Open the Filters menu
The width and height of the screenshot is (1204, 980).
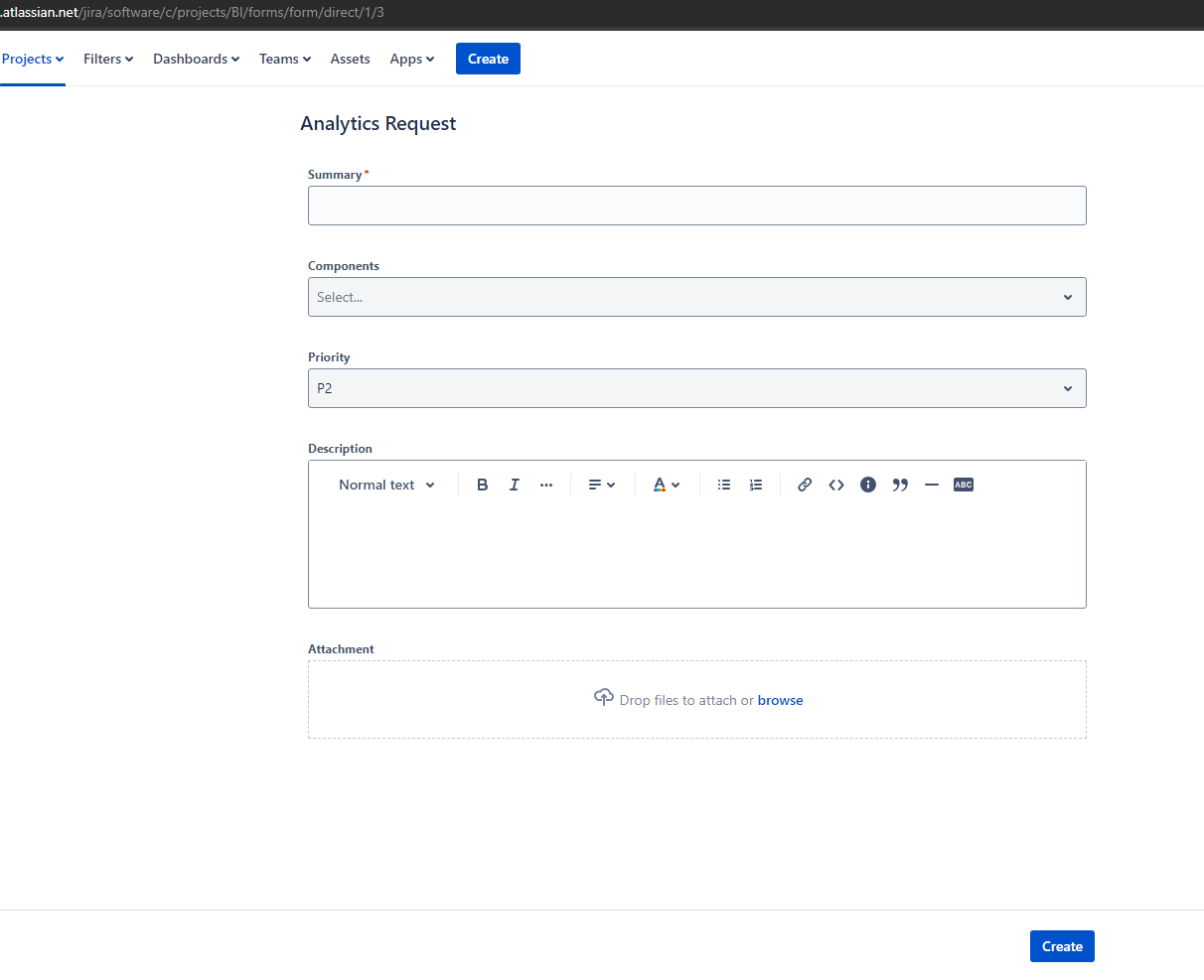[x=108, y=59]
